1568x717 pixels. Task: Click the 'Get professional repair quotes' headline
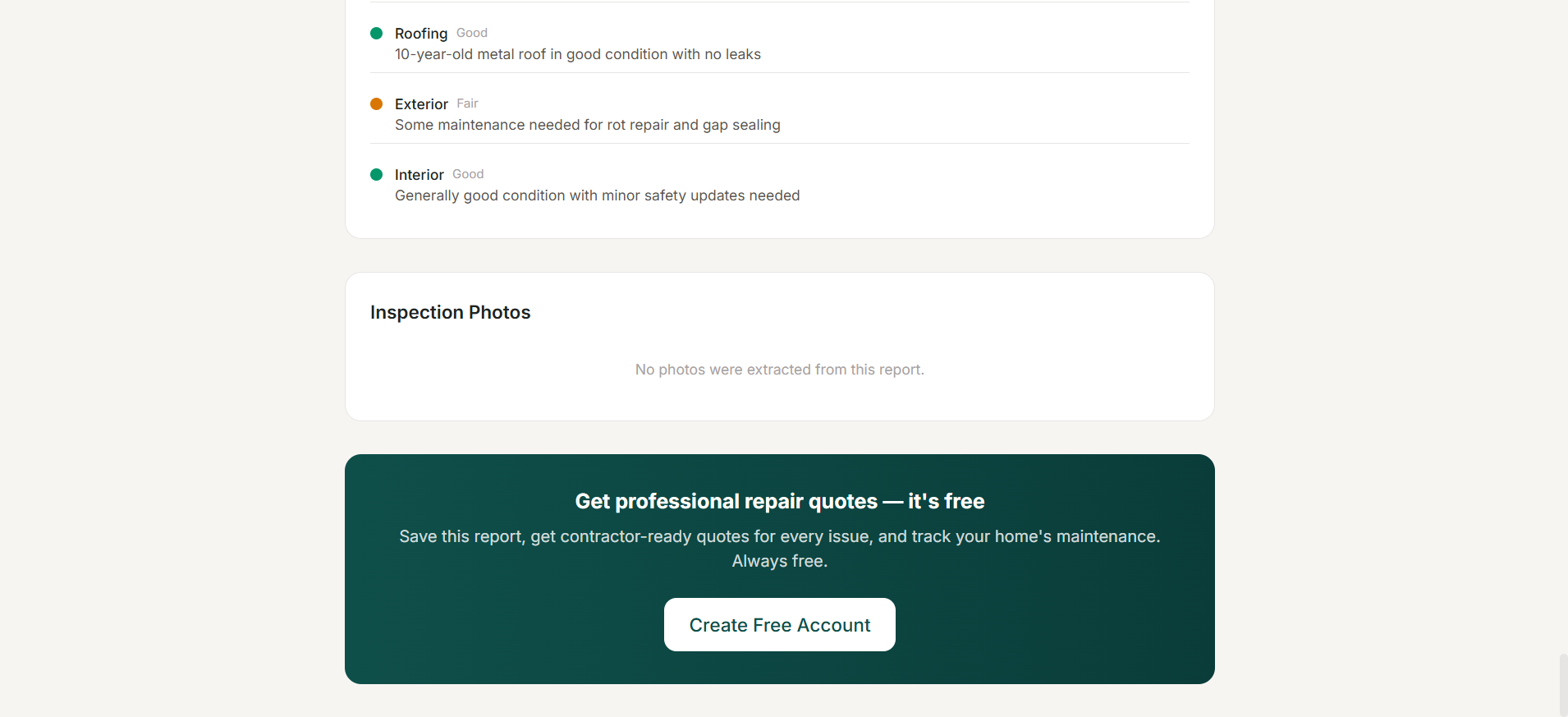[x=779, y=501]
